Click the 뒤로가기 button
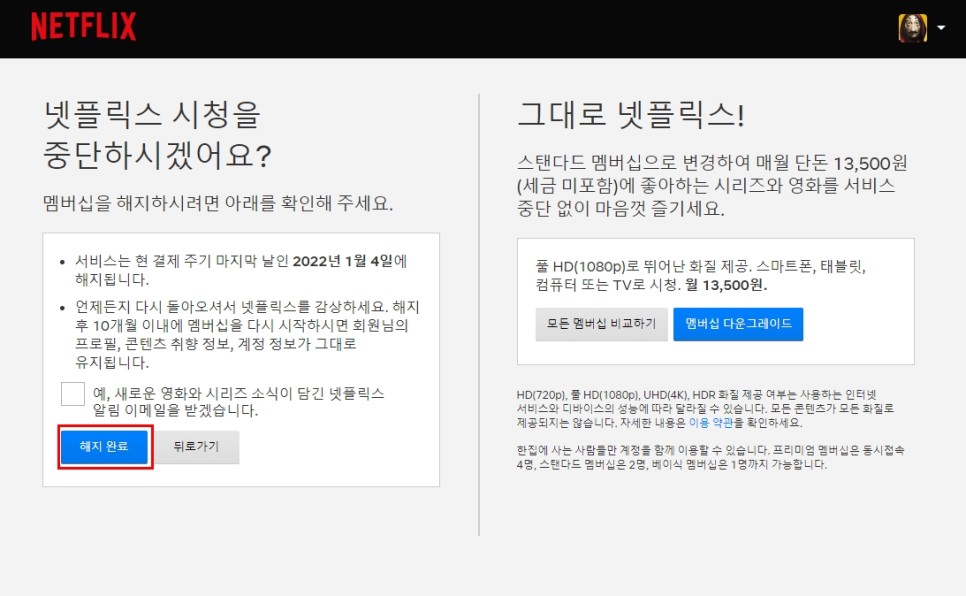Screen dimensions: 966x596 [x=197, y=447]
